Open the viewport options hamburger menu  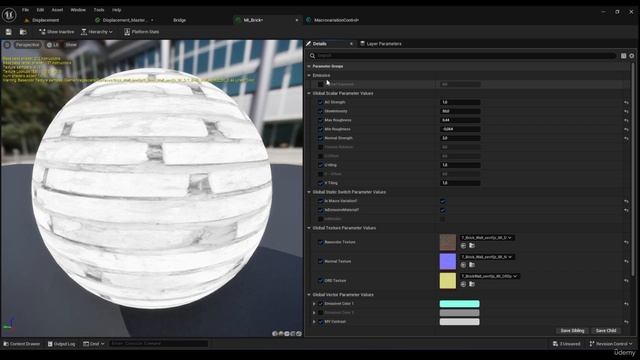tap(7, 45)
